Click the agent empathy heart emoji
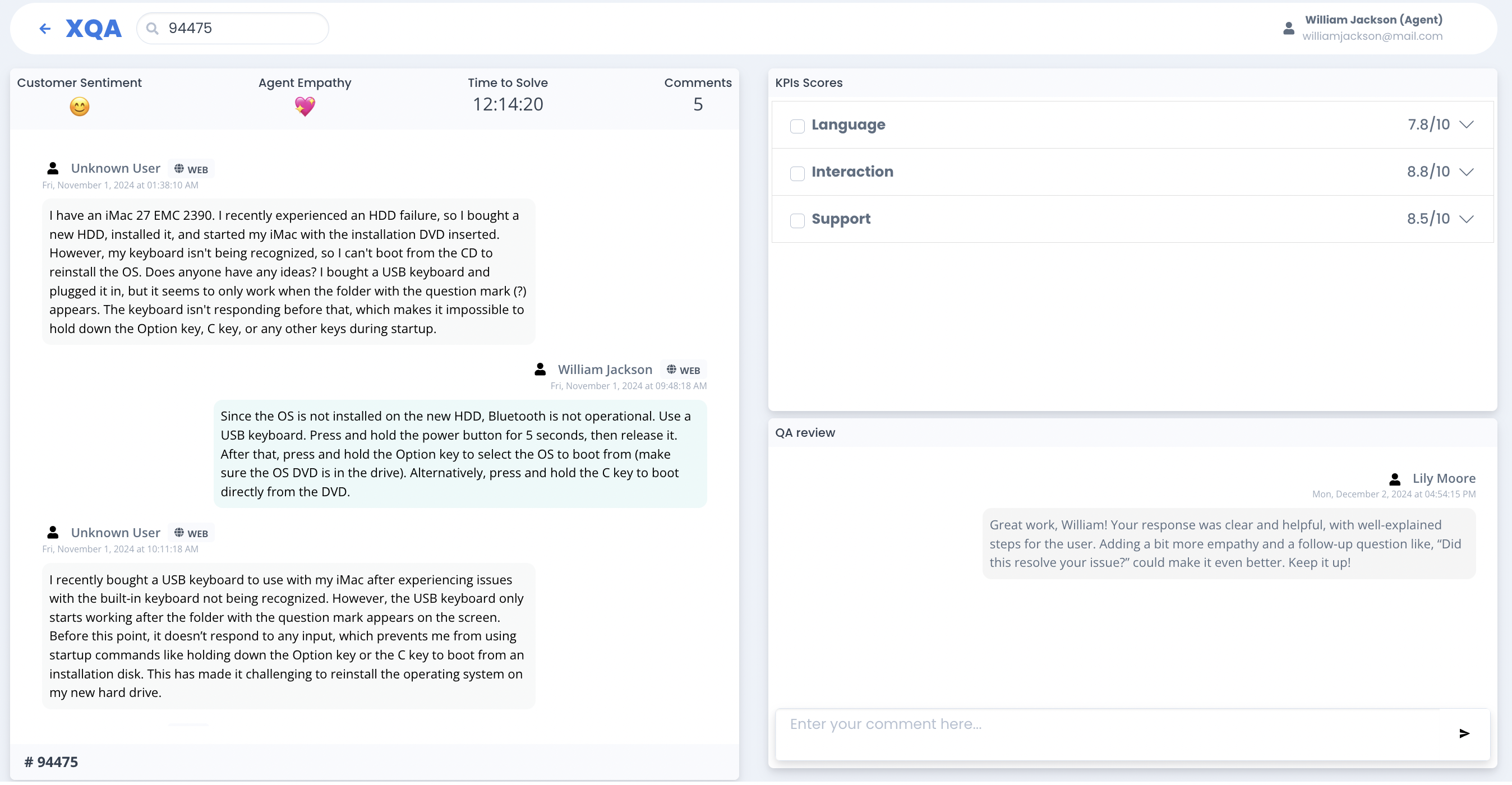 coord(305,106)
